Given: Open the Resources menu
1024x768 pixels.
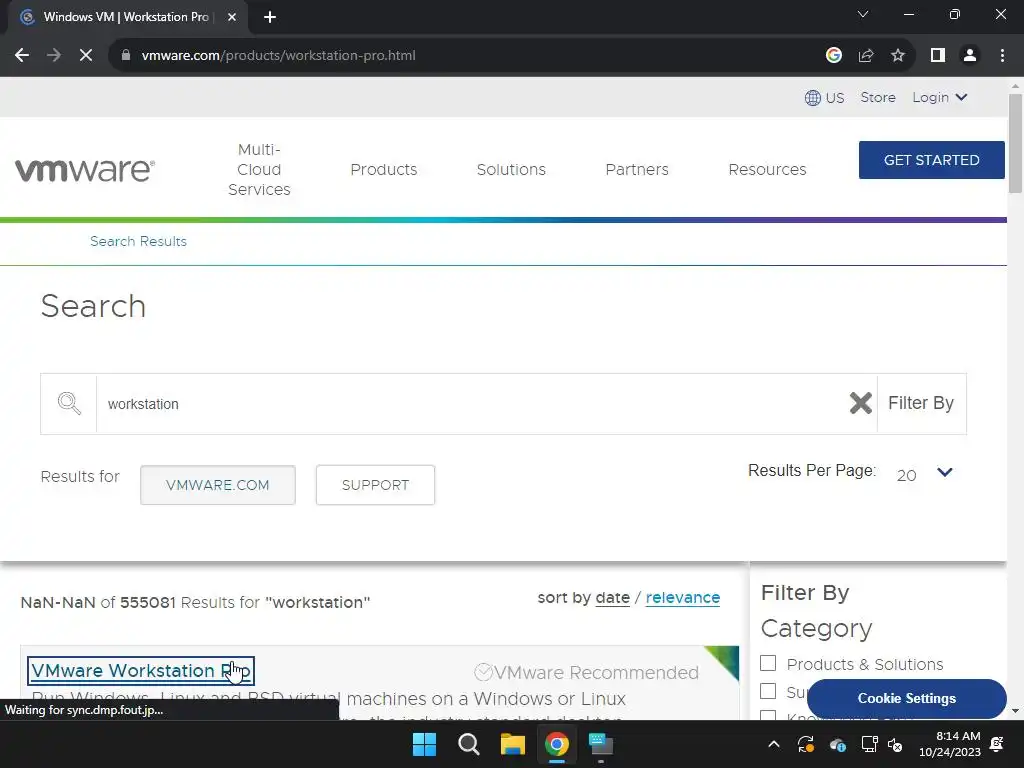Looking at the screenshot, I should point(767,169).
